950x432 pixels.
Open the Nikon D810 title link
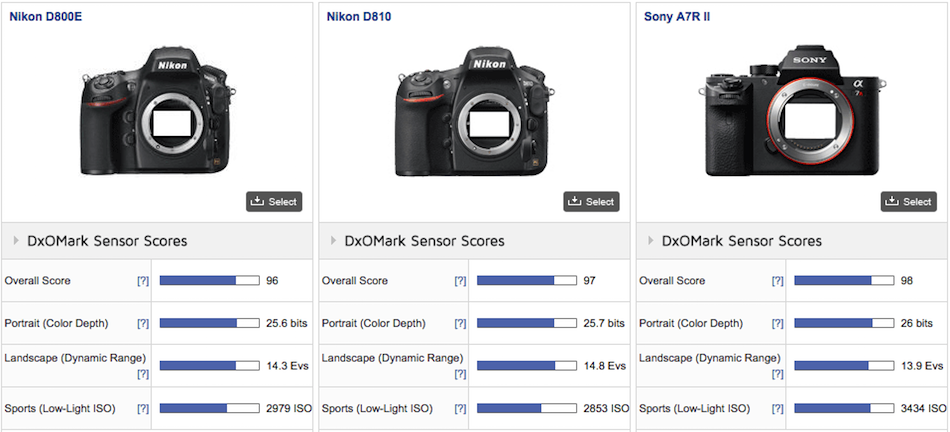pyautogui.click(x=355, y=17)
